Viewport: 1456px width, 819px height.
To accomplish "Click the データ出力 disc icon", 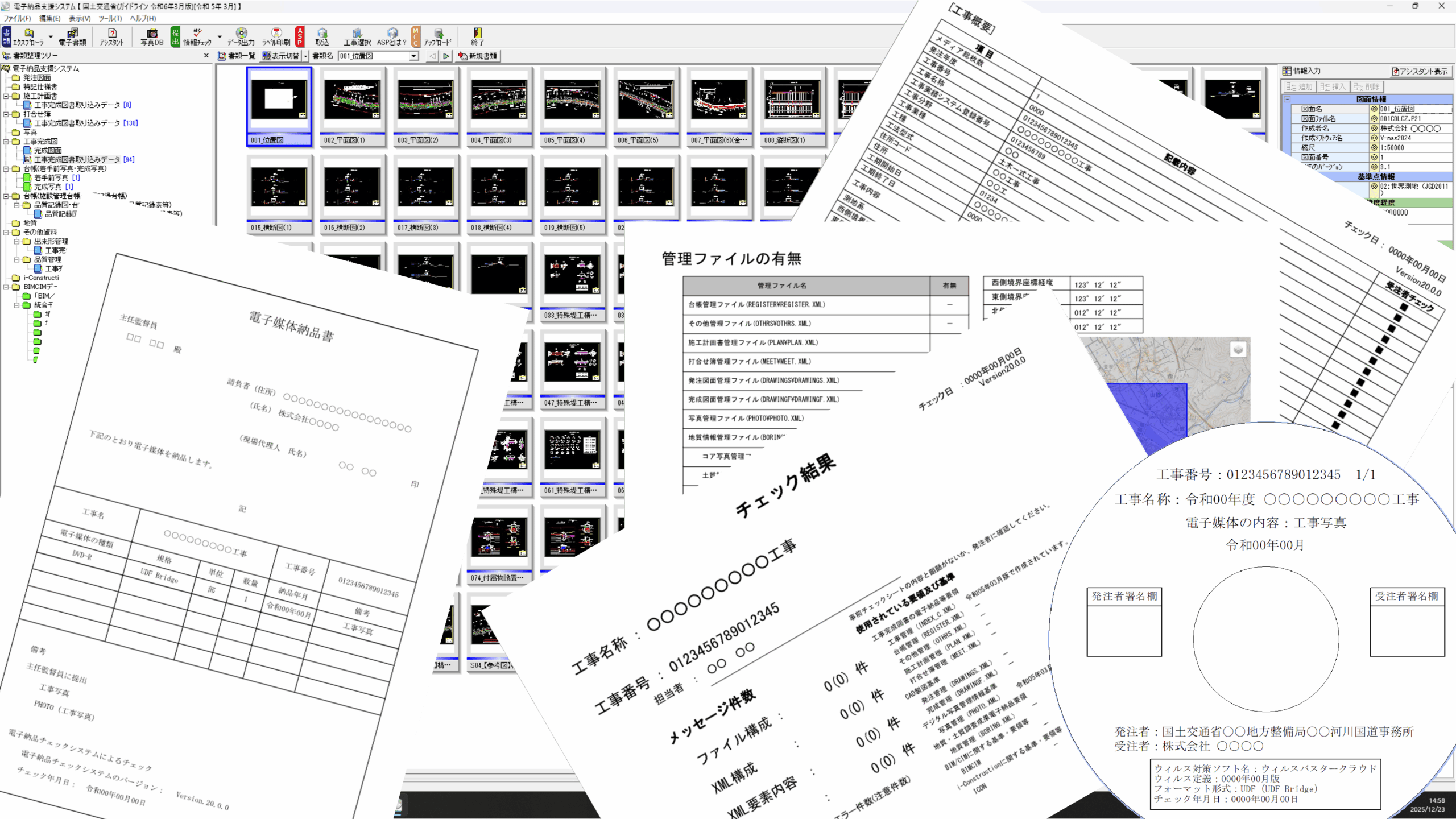I will tap(241, 36).
